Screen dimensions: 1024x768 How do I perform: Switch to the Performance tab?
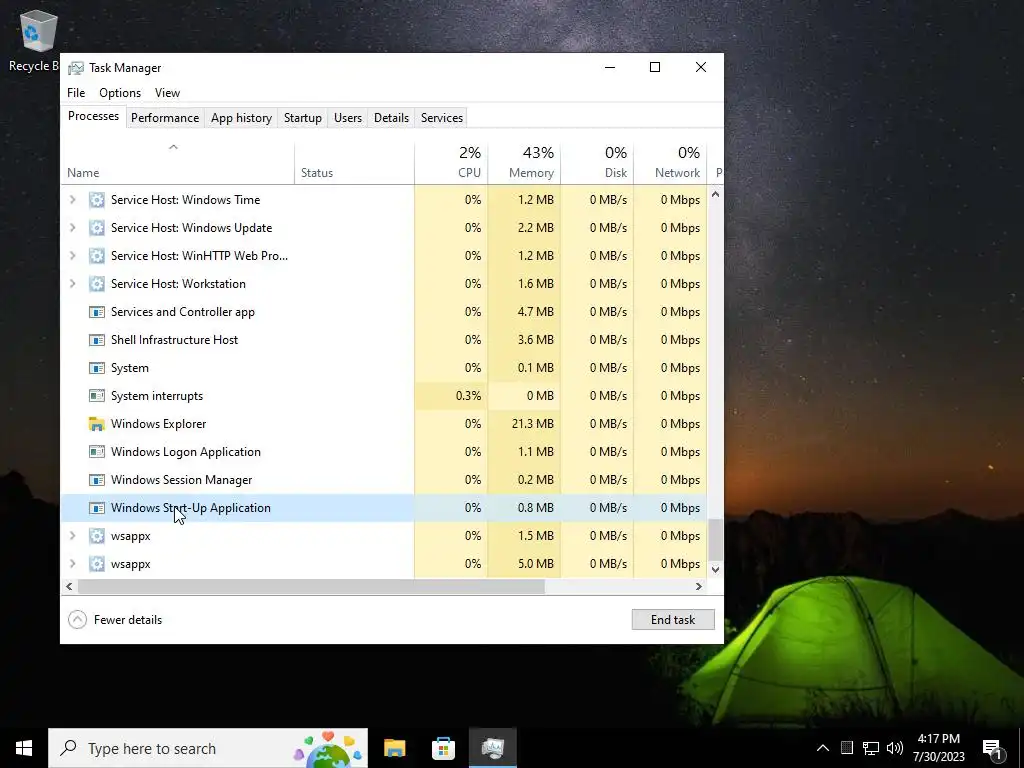point(165,118)
